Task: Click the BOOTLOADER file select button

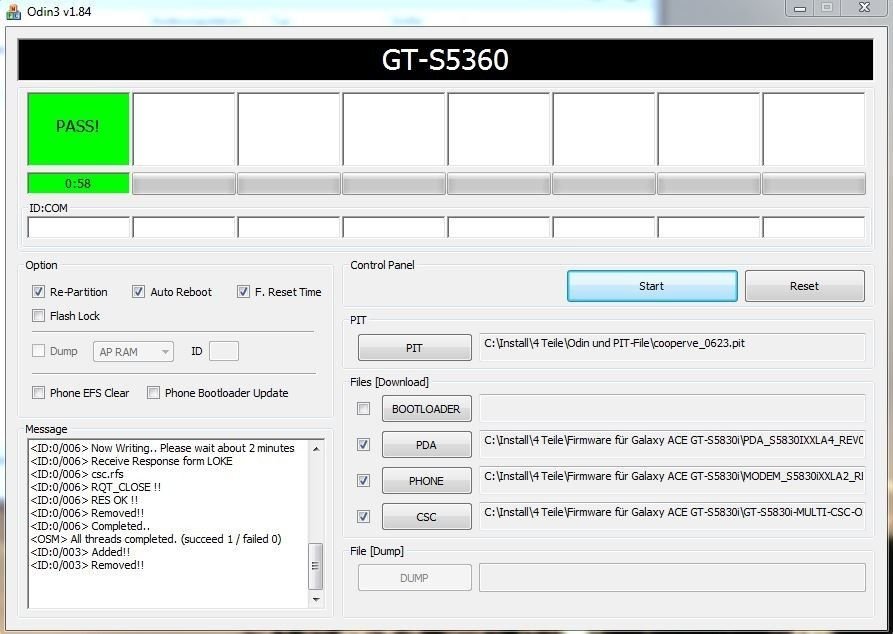Action: [427, 408]
